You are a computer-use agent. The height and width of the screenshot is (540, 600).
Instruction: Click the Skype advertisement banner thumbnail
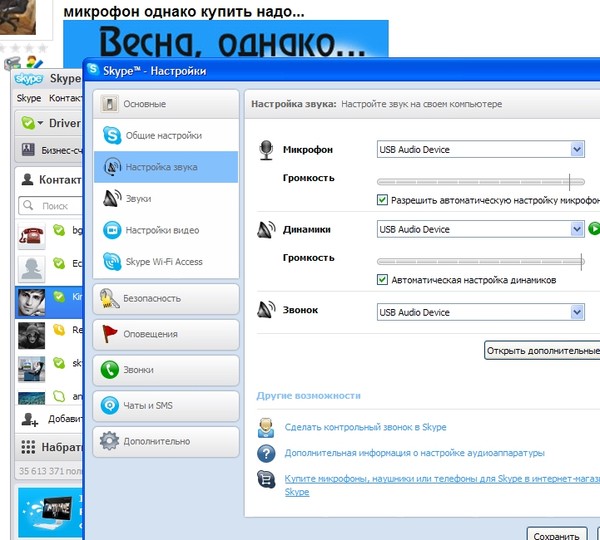(x=50, y=511)
